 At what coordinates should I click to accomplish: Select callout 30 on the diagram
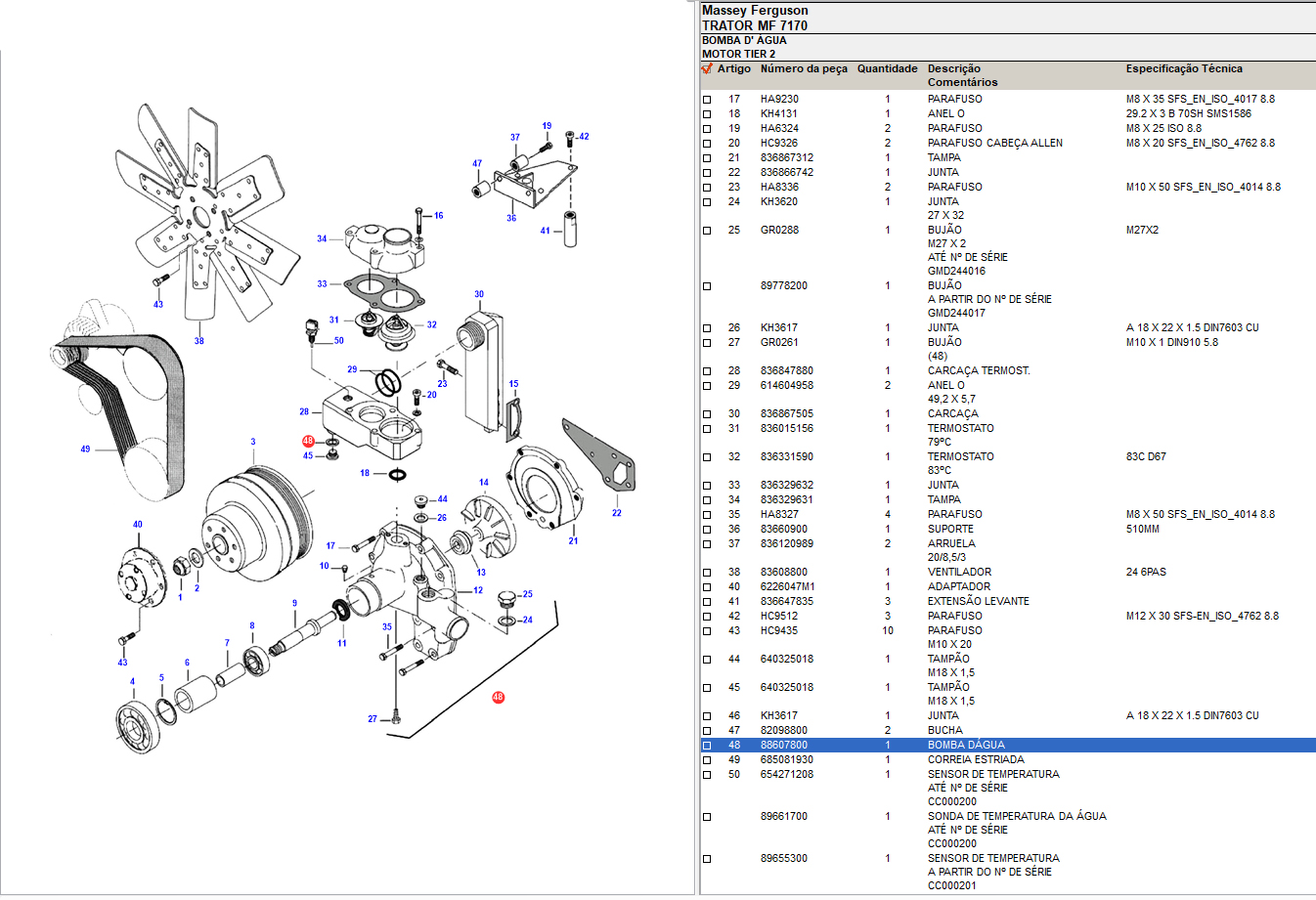click(x=479, y=294)
